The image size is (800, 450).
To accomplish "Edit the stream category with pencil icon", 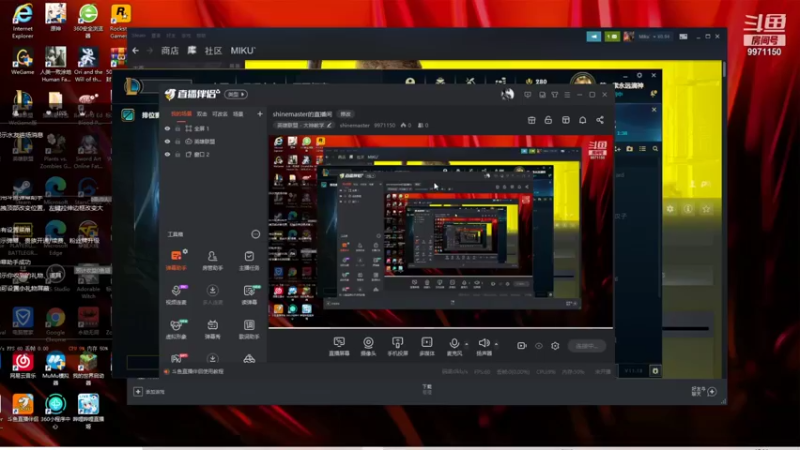I will pyautogui.click(x=330, y=125).
